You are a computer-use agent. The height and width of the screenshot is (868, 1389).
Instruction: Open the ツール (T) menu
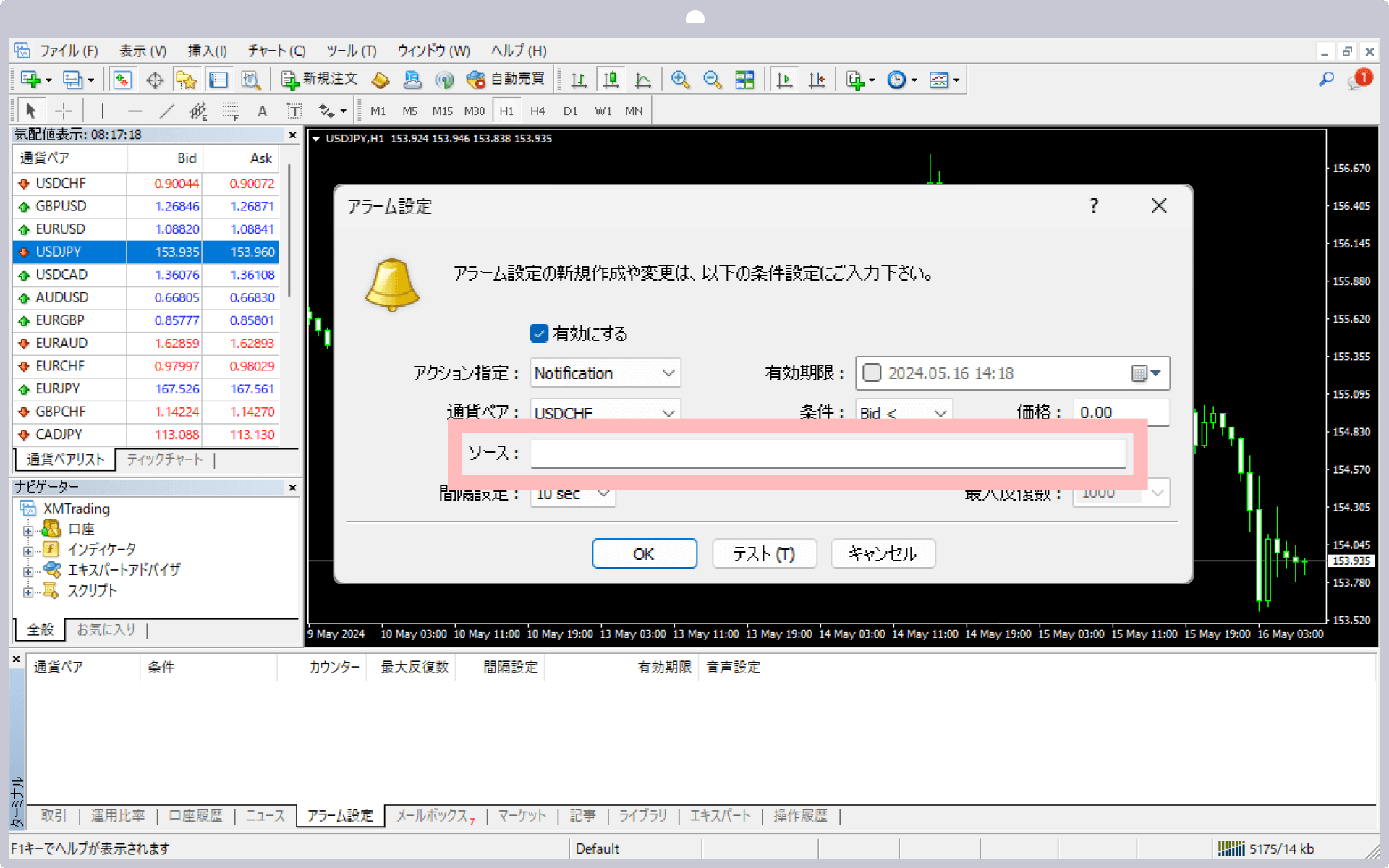[x=351, y=51]
